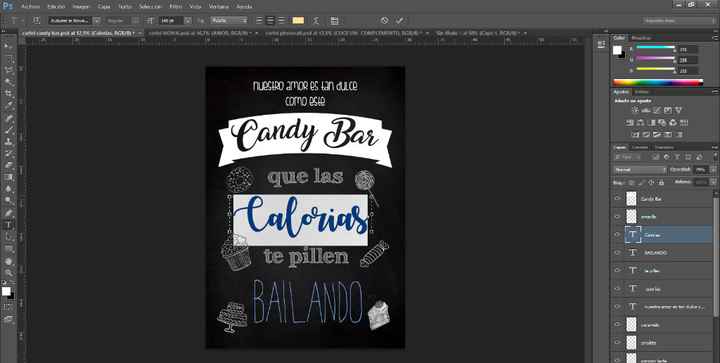Select the Crop tool
This screenshot has width=720, height=363.
pos(9,94)
